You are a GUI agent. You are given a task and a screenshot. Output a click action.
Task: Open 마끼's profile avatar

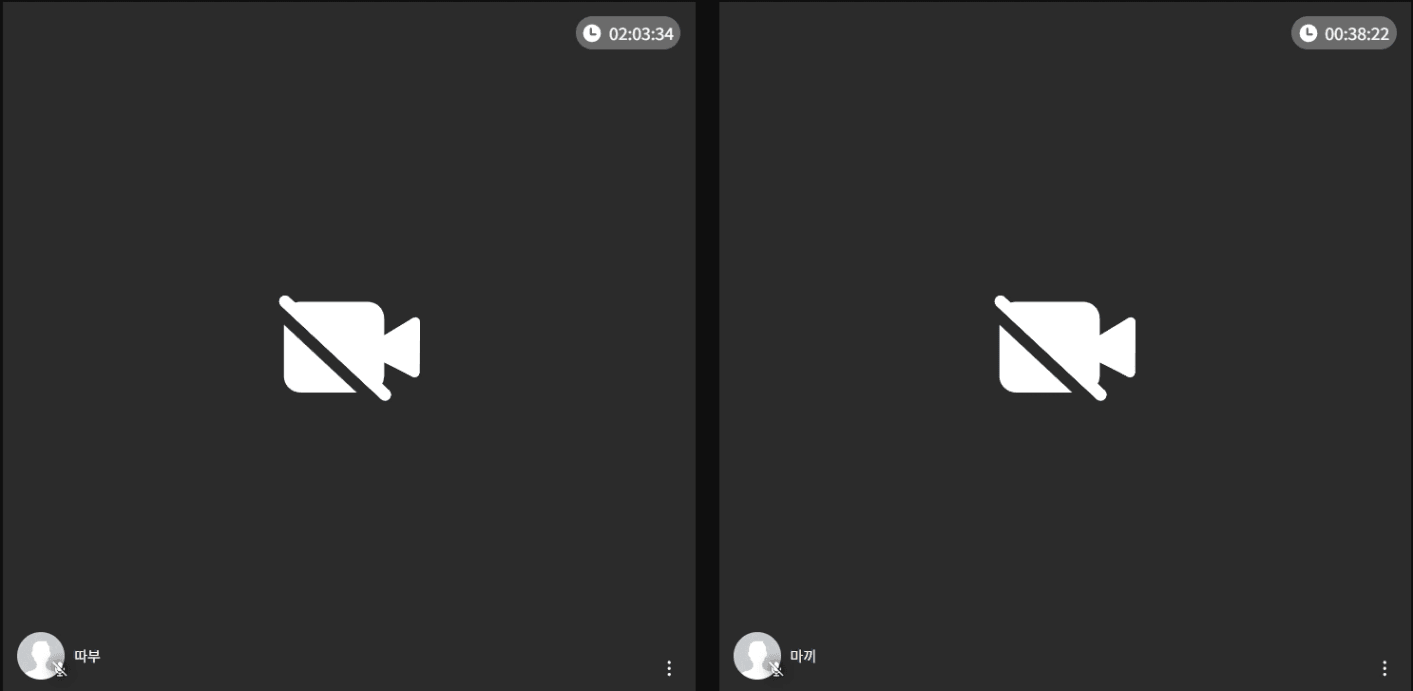[x=757, y=656]
